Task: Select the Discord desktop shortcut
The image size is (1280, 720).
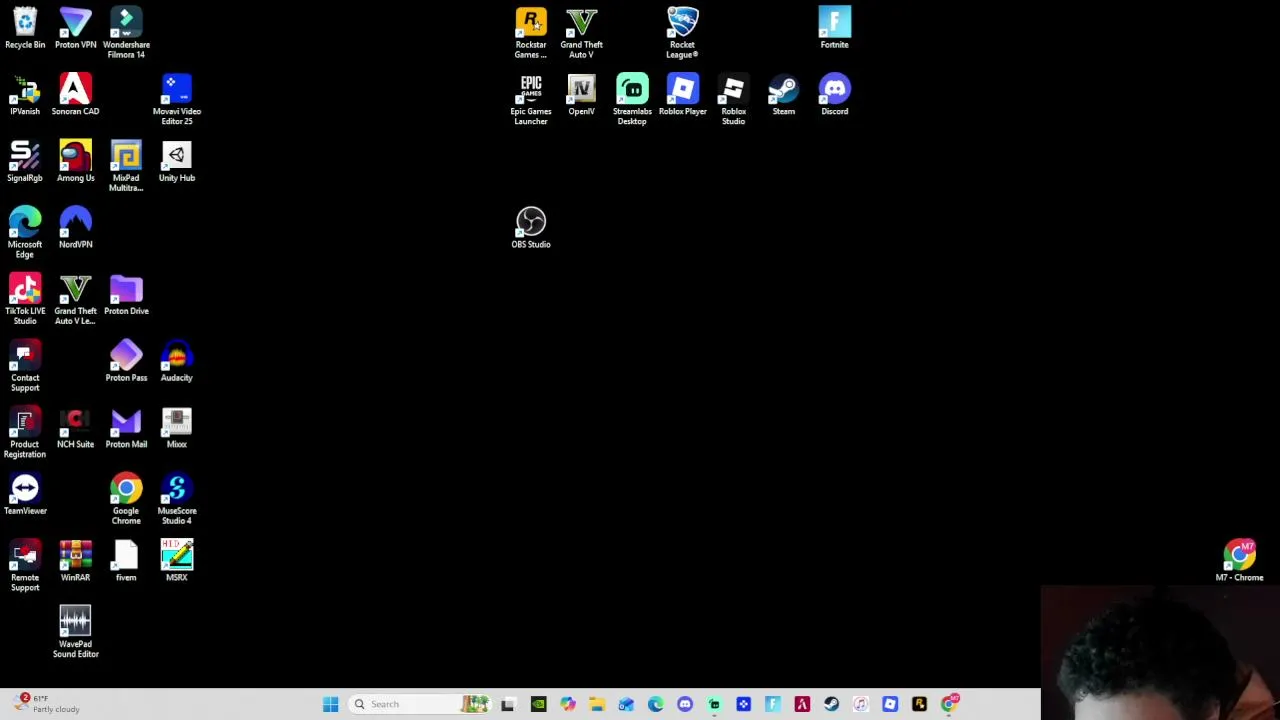Action: (x=835, y=95)
